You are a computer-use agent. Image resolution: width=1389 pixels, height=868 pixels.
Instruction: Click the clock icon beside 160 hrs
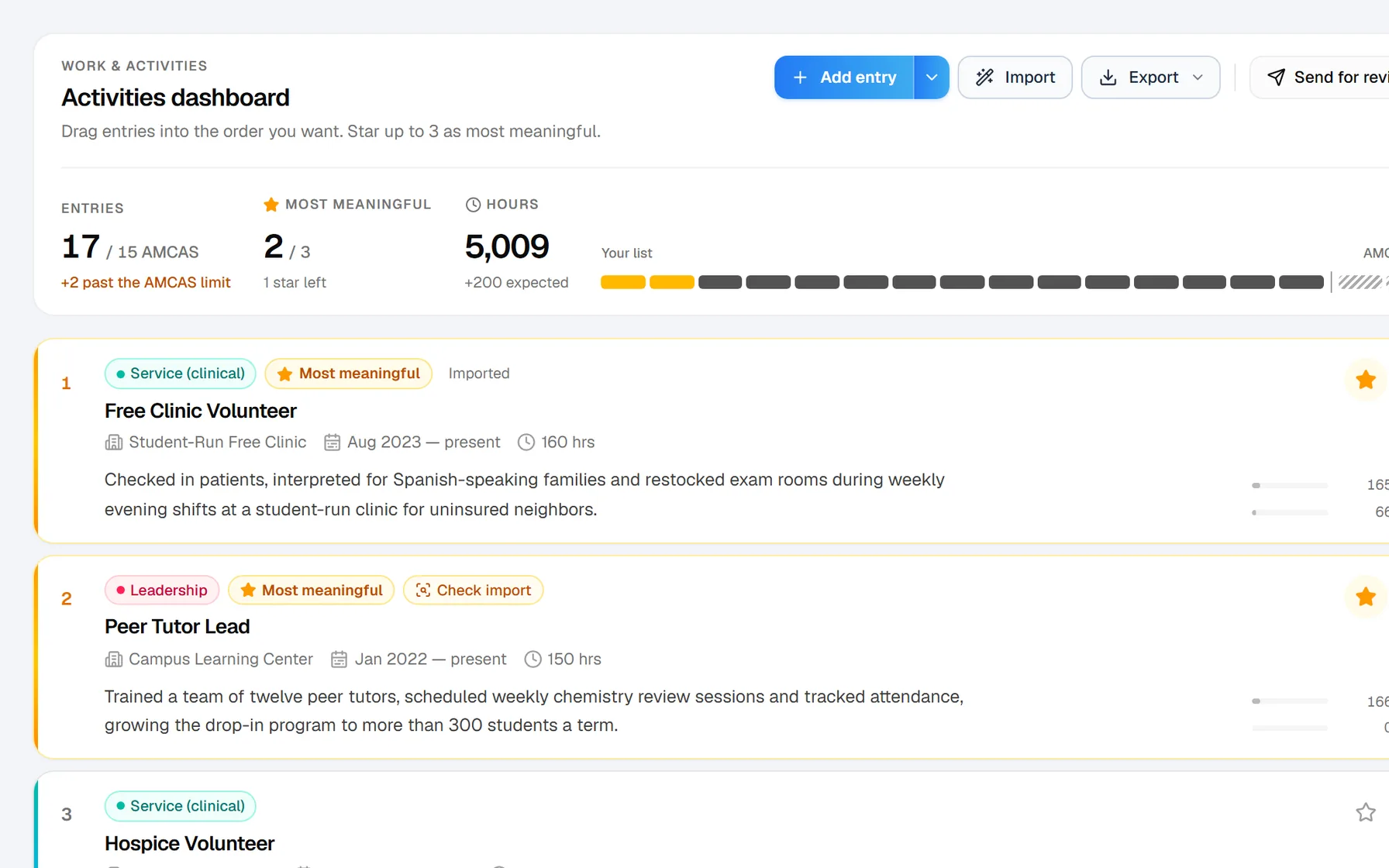click(526, 443)
